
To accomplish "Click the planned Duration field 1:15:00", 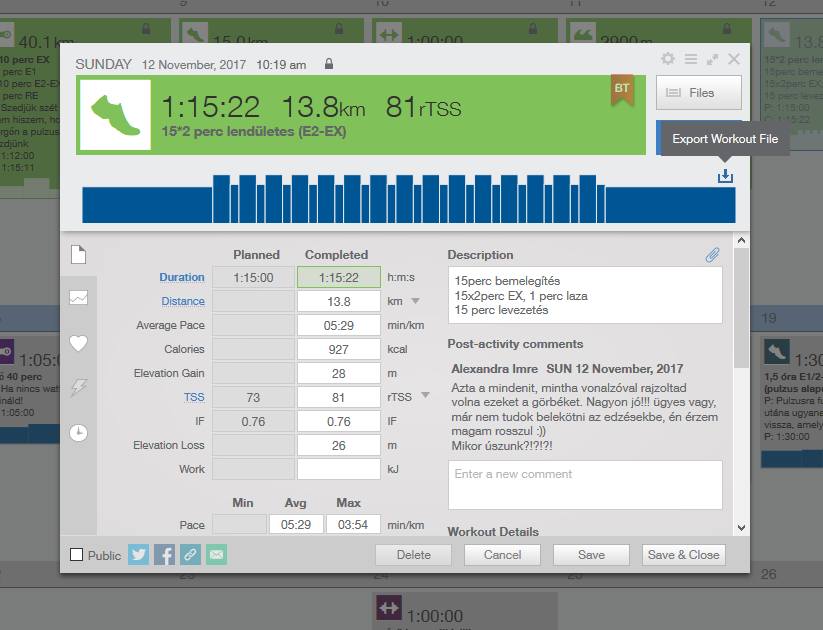I will [253, 277].
